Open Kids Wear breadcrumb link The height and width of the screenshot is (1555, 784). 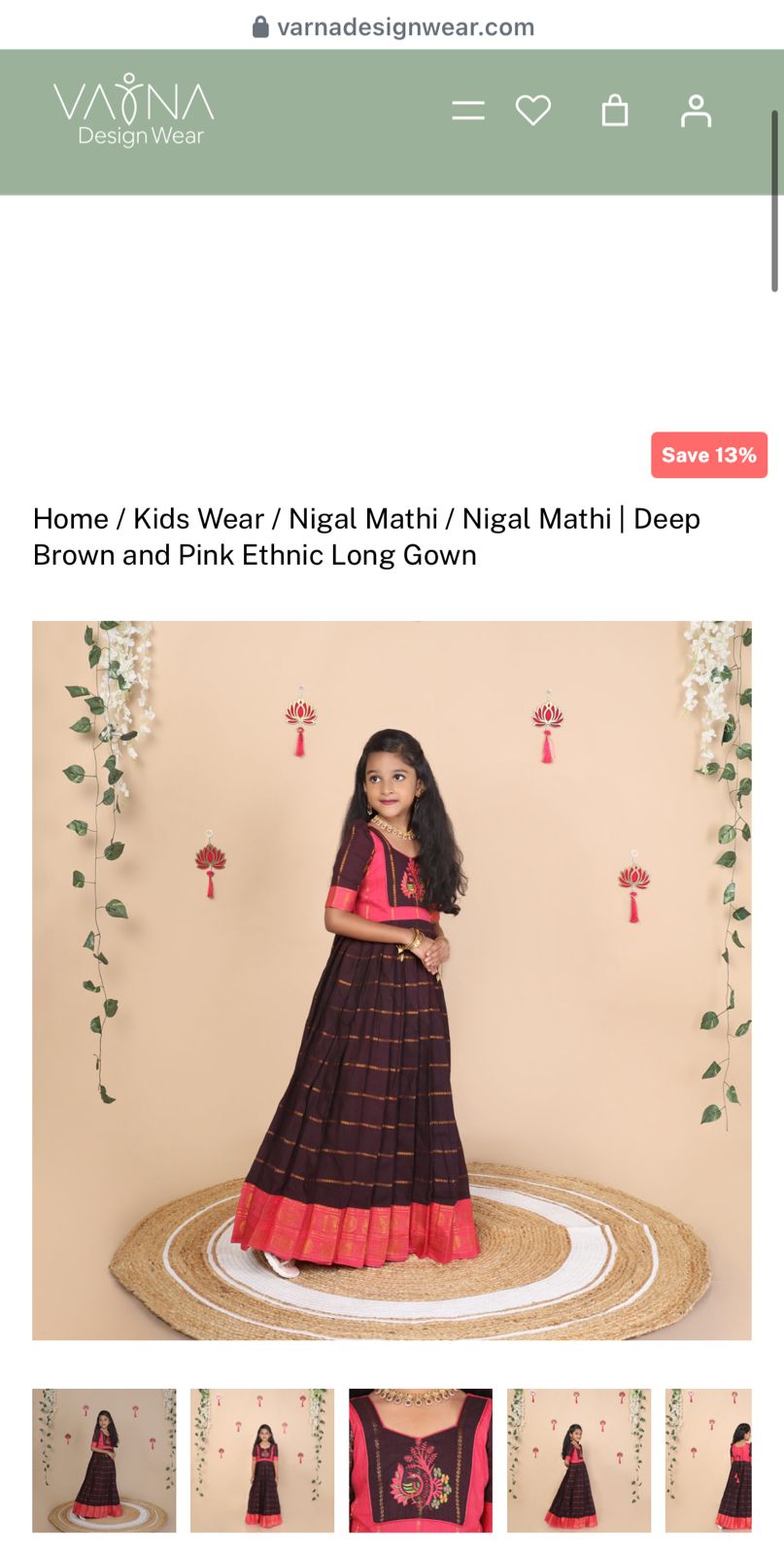(198, 519)
